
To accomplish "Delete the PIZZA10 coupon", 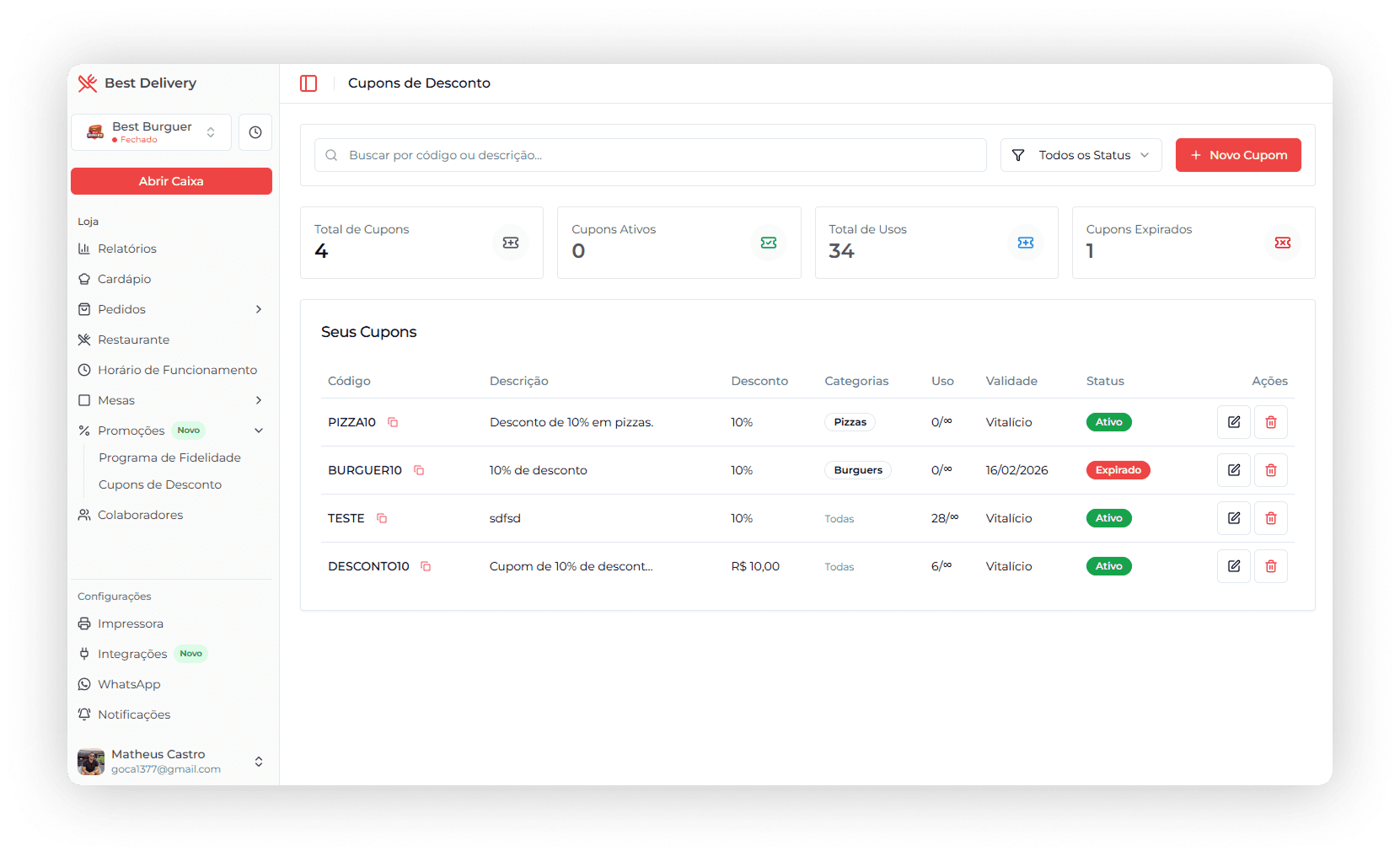I will 1270,422.
